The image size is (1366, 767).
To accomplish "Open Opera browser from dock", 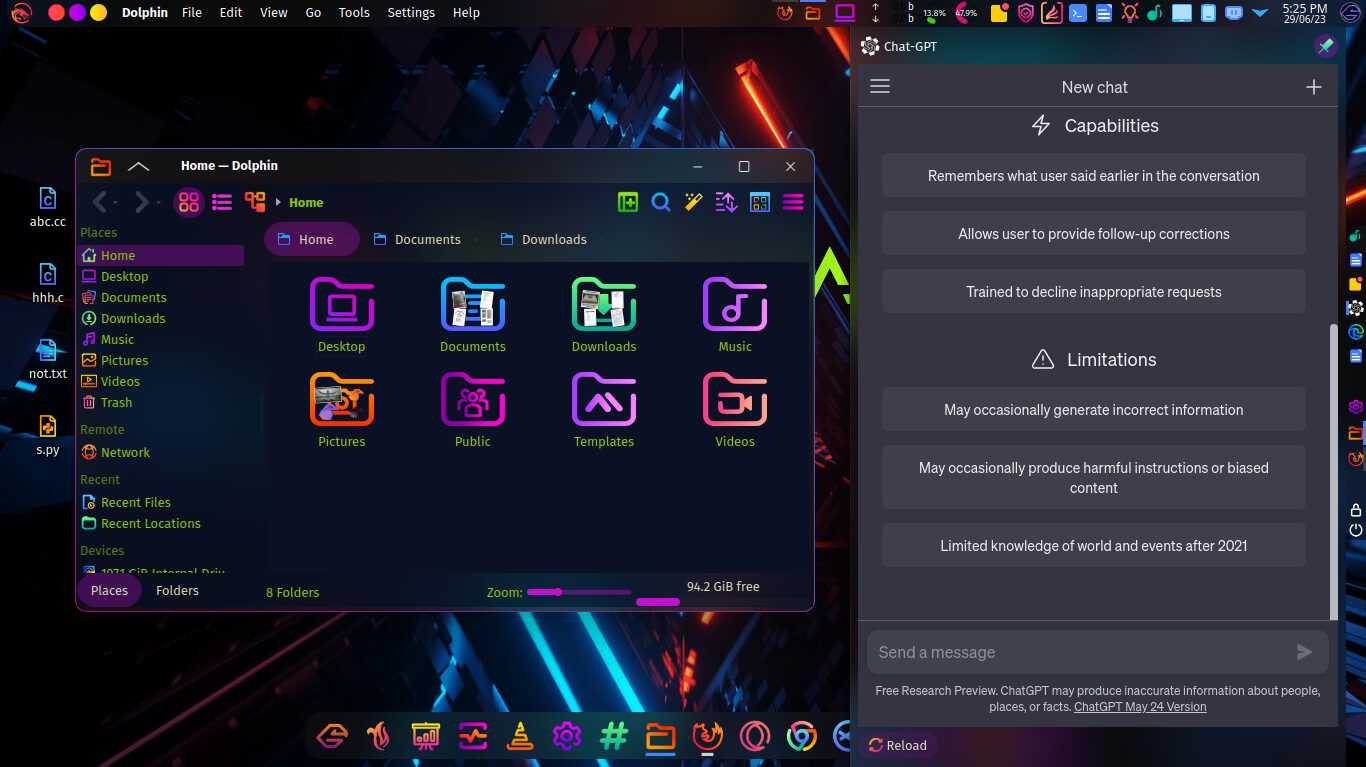I will tap(755, 738).
